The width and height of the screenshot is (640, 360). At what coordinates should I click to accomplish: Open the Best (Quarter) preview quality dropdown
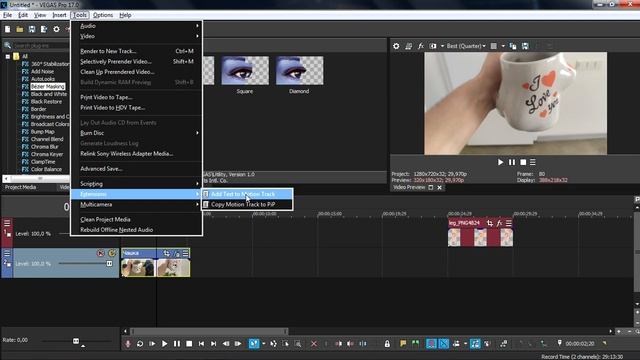point(466,46)
